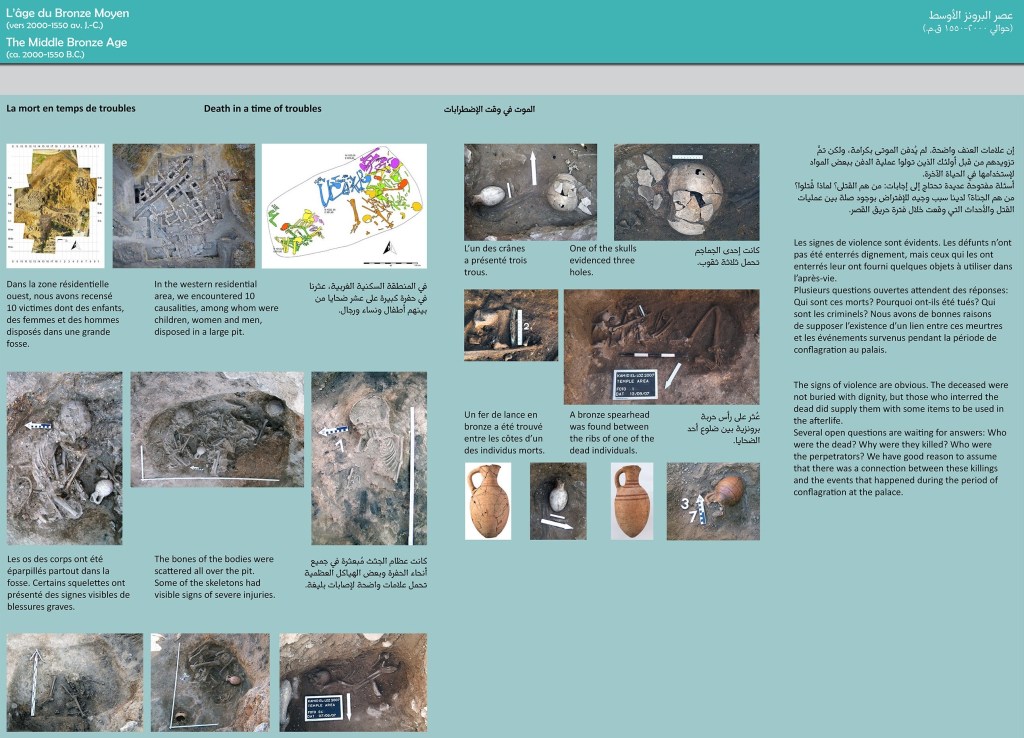The image size is (1024, 738).
Task: Select the "L'âge du Bronze Moyen" heading
Action: click(x=53, y=14)
